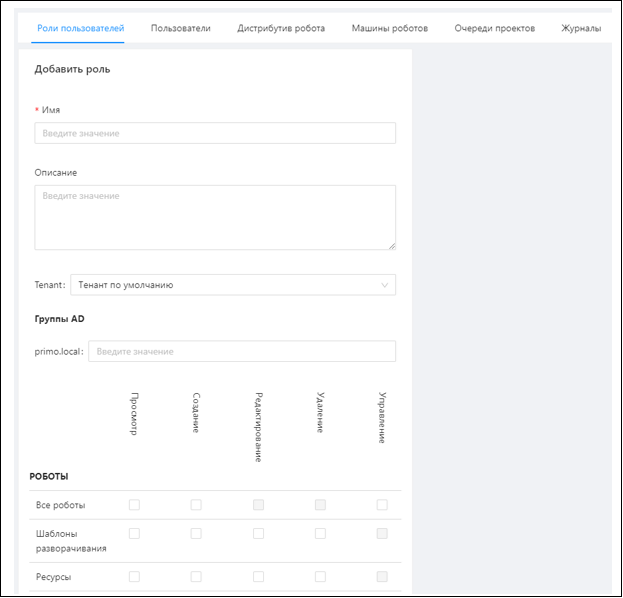Check Управление for Все роботы

pyautogui.click(x=382, y=505)
